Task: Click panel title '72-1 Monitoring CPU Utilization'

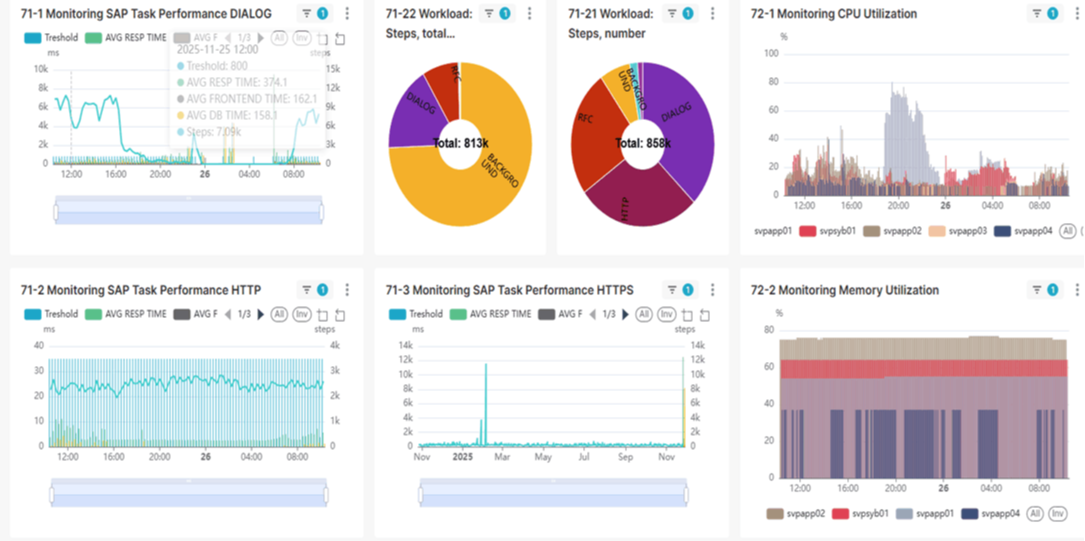Action: pos(834,13)
